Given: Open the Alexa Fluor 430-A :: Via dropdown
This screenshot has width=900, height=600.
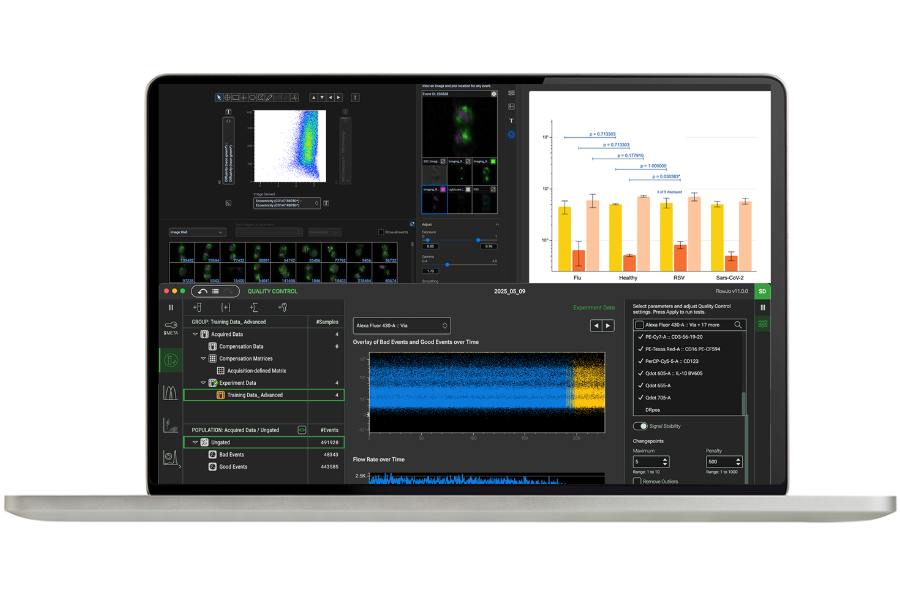Looking at the screenshot, I should click(x=400, y=325).
